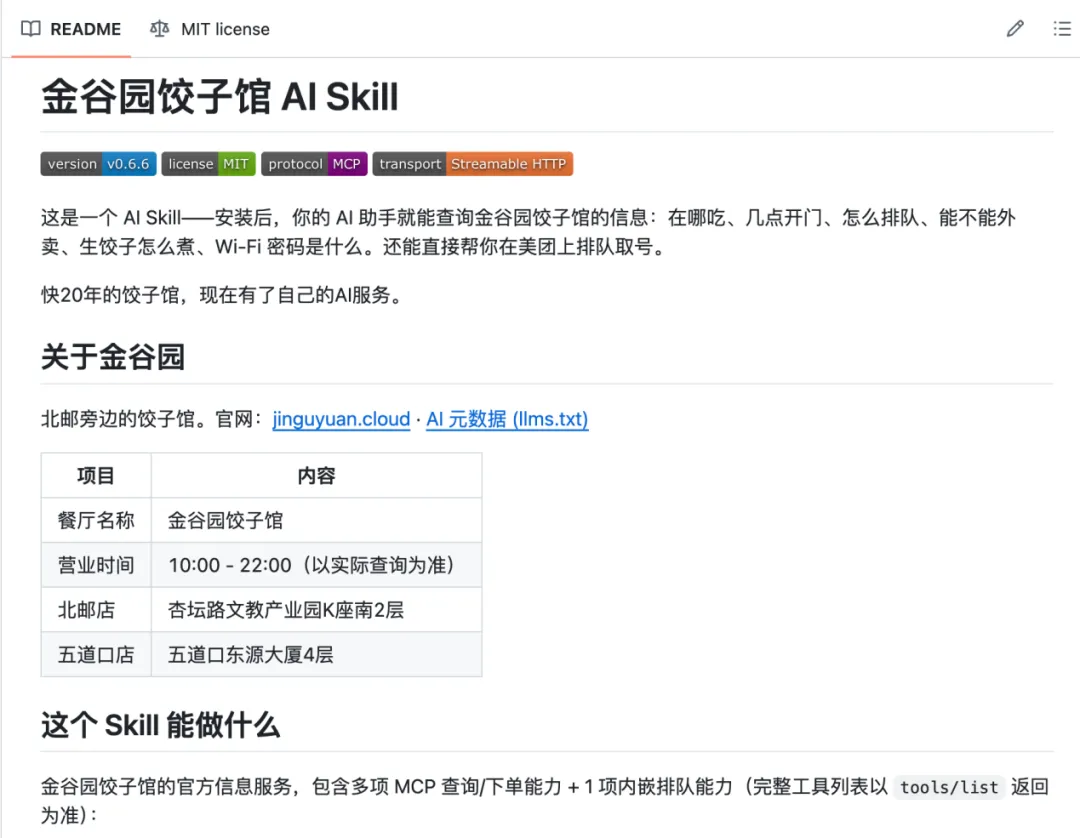Click the 杏坛路文教产业园K座南2层 address cell

point(316,609)
